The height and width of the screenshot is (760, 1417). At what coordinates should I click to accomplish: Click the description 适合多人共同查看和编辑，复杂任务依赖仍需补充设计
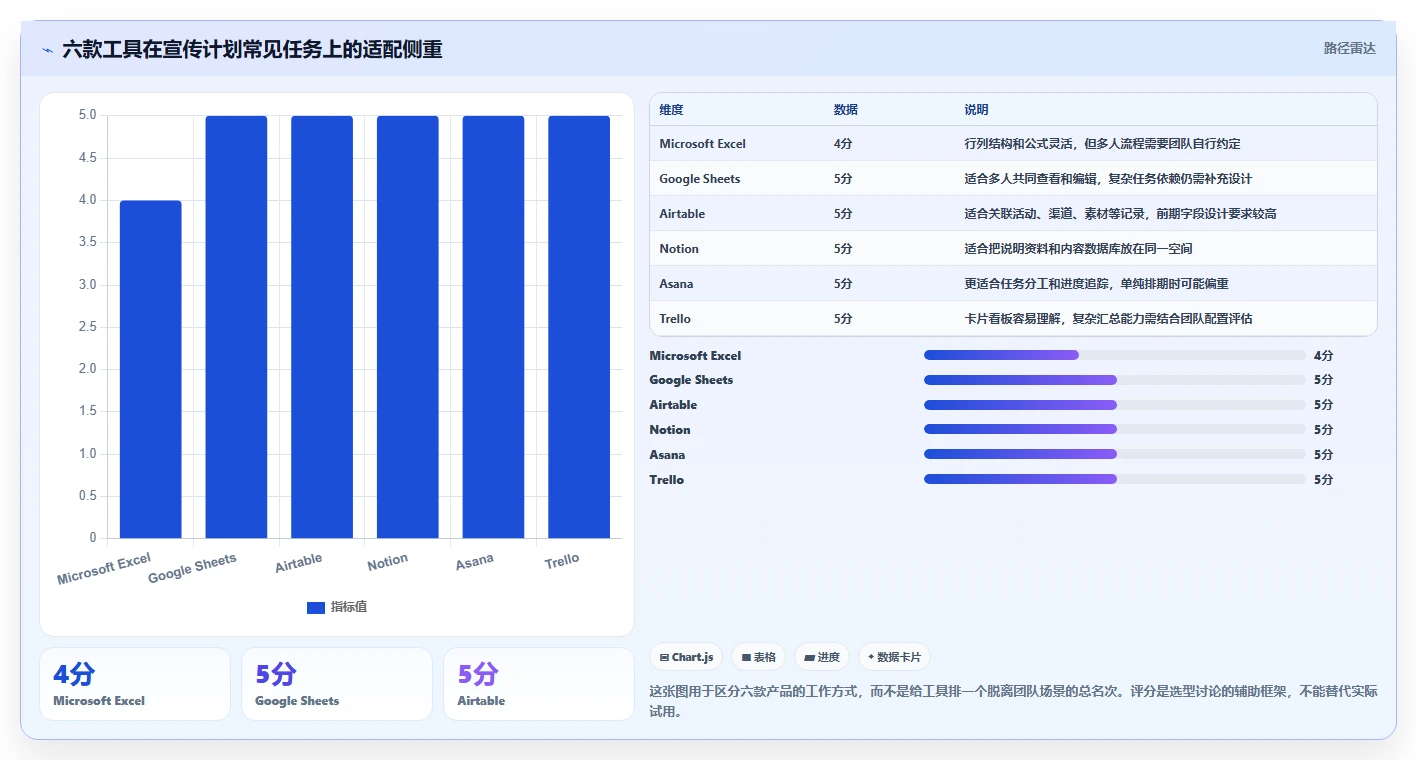click(x=1108, y=179)
